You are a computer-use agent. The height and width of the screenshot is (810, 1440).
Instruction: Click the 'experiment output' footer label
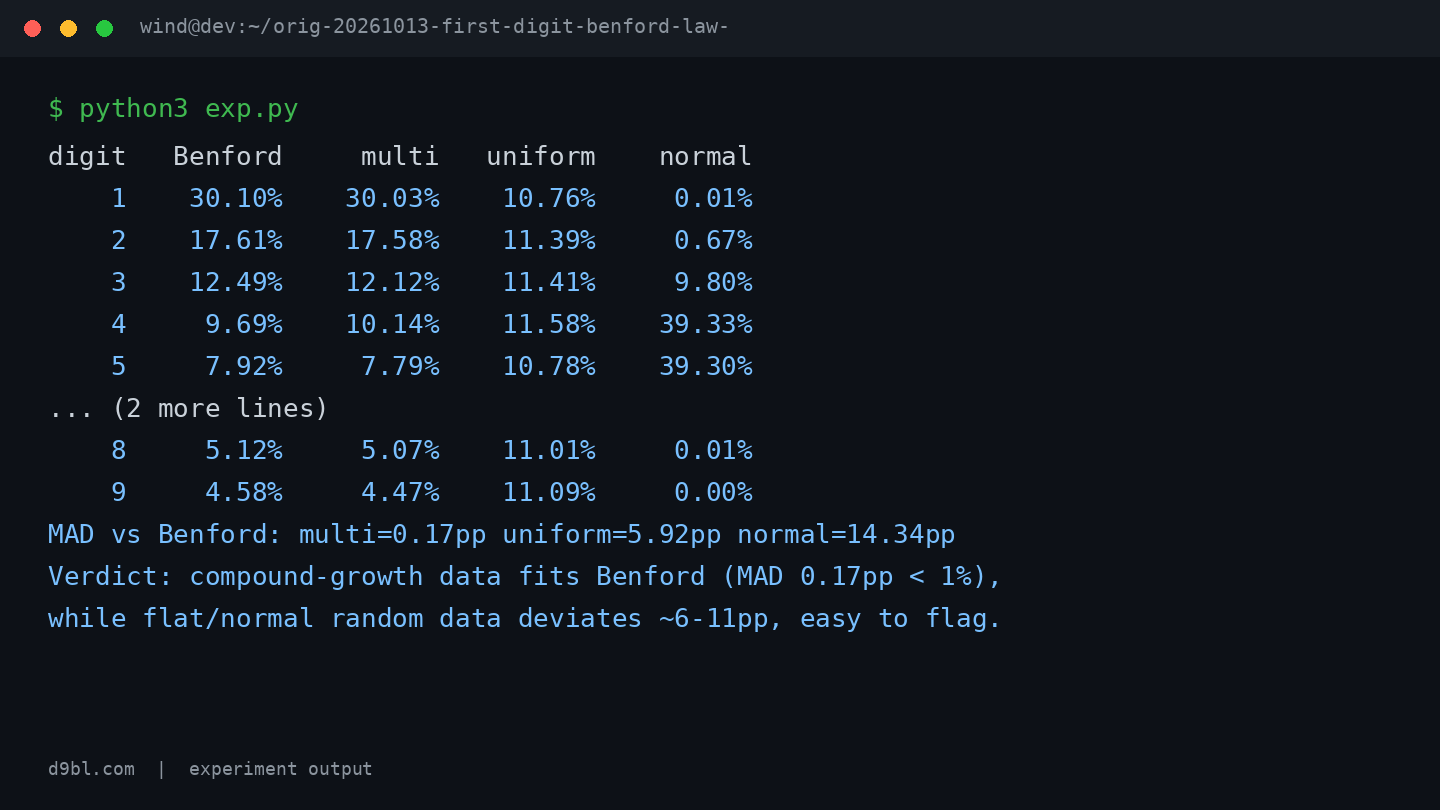pyautogui.click(x=280, y=769)
